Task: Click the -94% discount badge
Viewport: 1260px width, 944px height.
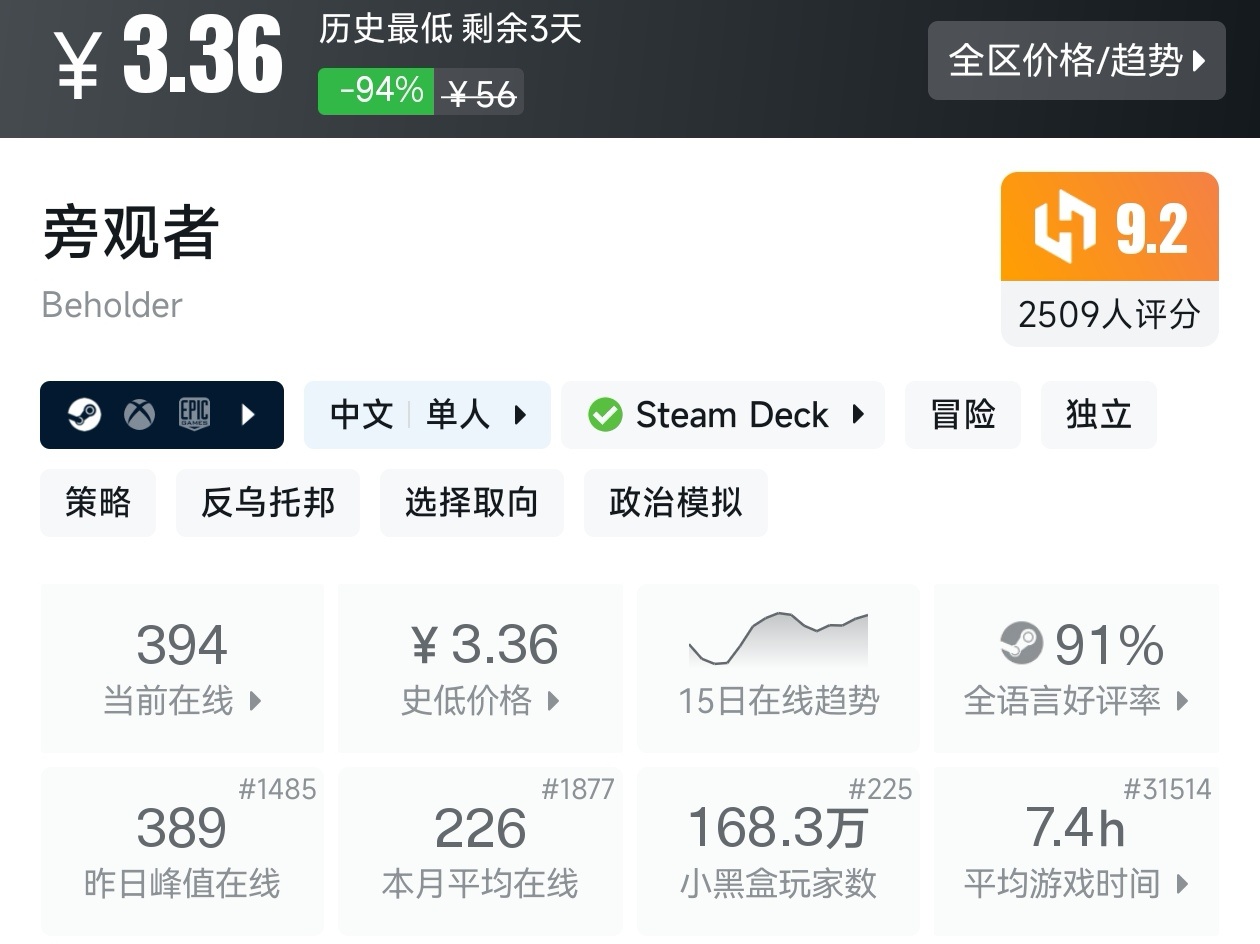Action: [377, 91]
